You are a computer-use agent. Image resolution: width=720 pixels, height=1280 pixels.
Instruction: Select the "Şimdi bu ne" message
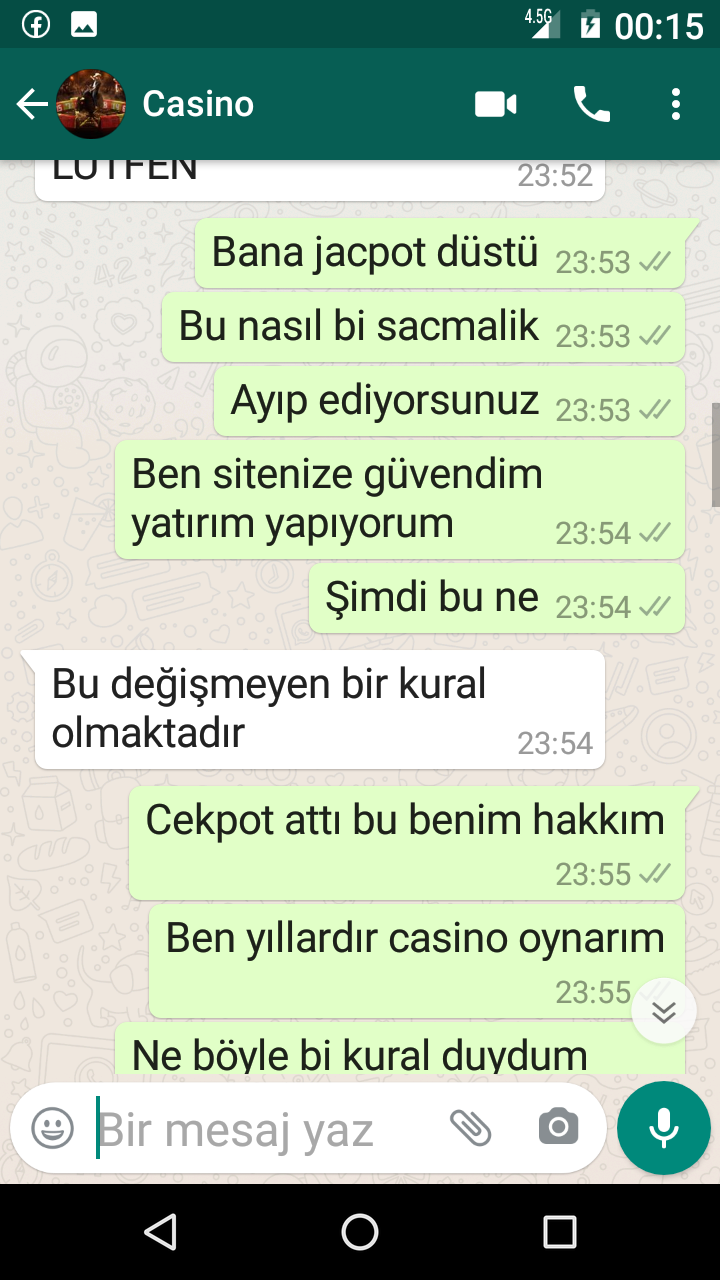click(496, 598)
